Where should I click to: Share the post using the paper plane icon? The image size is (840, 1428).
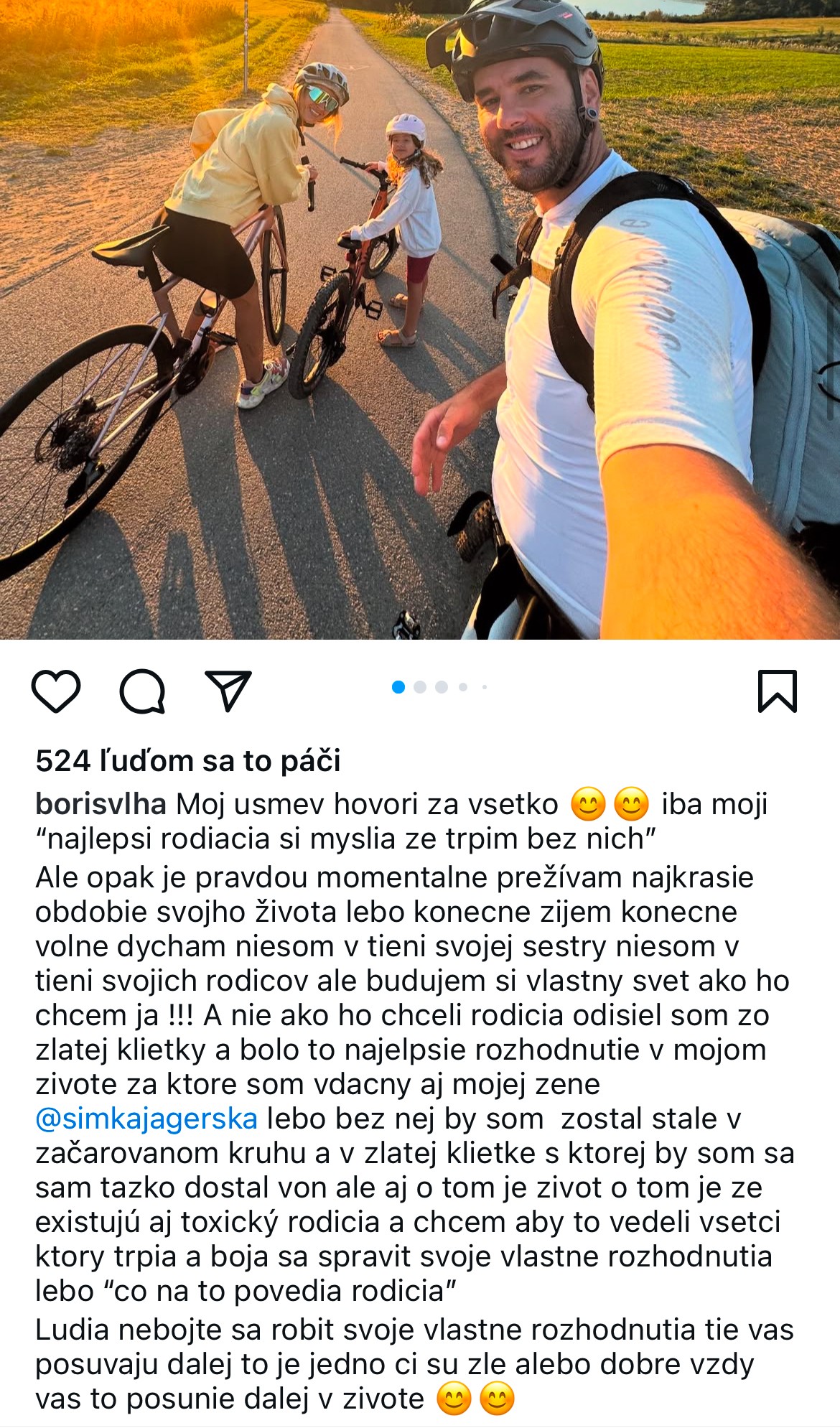[228, 691]
